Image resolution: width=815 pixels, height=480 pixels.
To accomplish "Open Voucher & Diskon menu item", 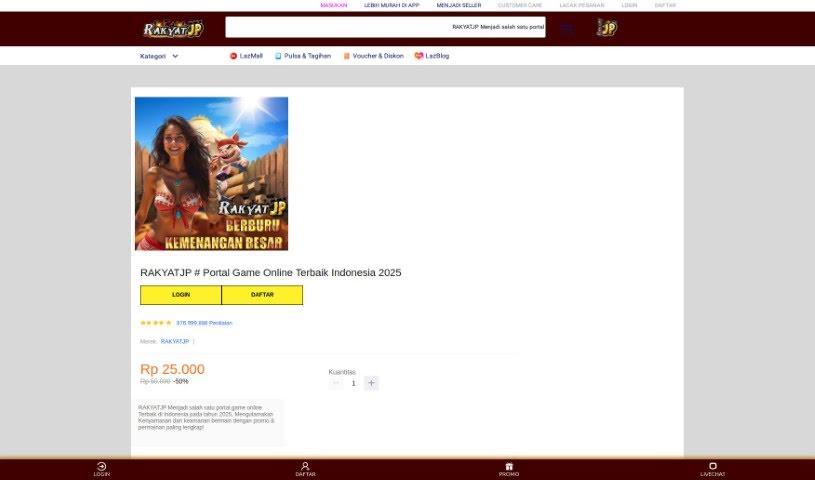I will point(373,56).
